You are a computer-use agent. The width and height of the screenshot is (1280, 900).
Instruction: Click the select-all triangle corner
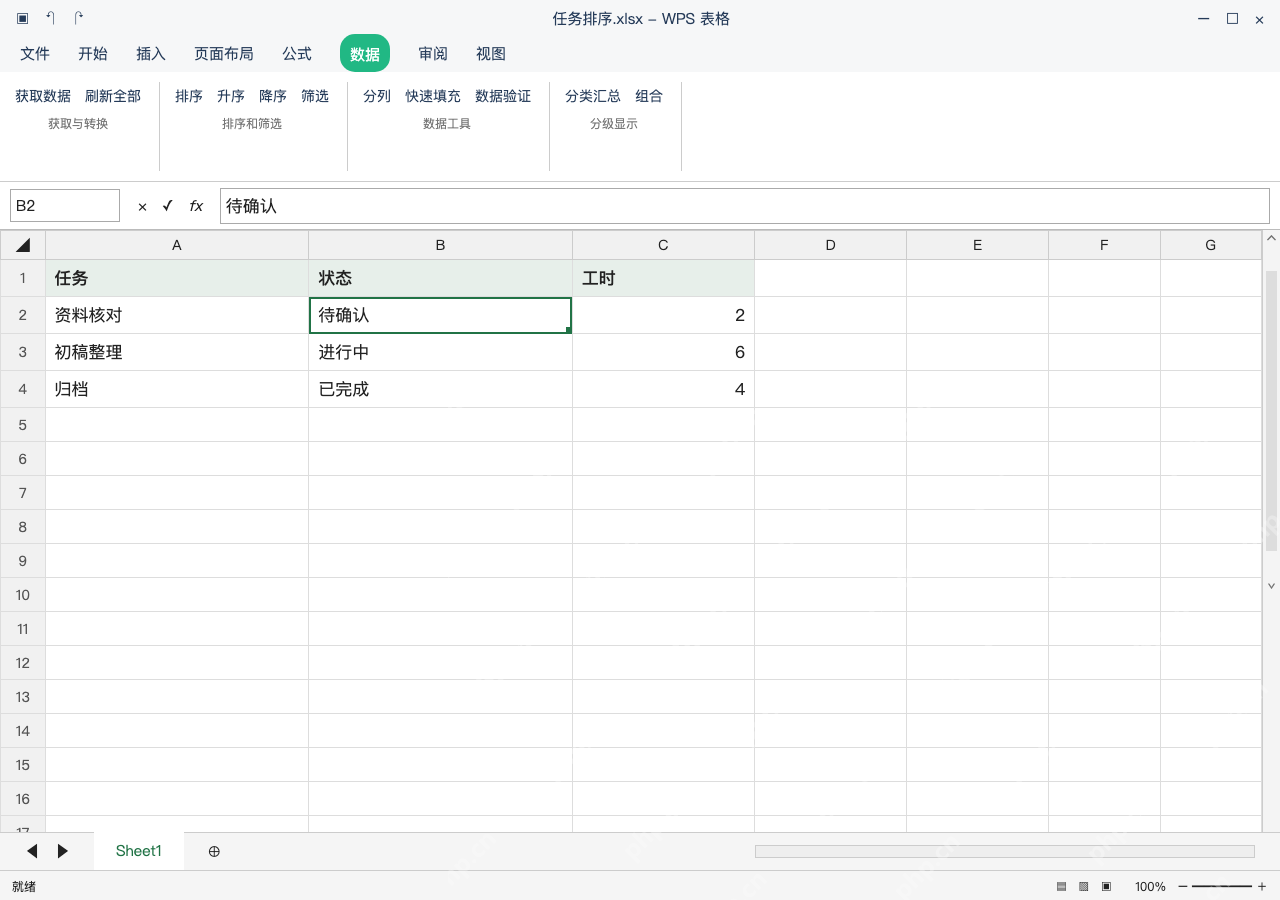[x=23, y=245]
